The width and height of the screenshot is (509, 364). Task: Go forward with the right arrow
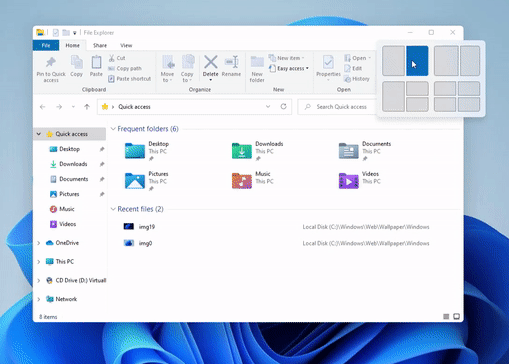click(59, 107)
